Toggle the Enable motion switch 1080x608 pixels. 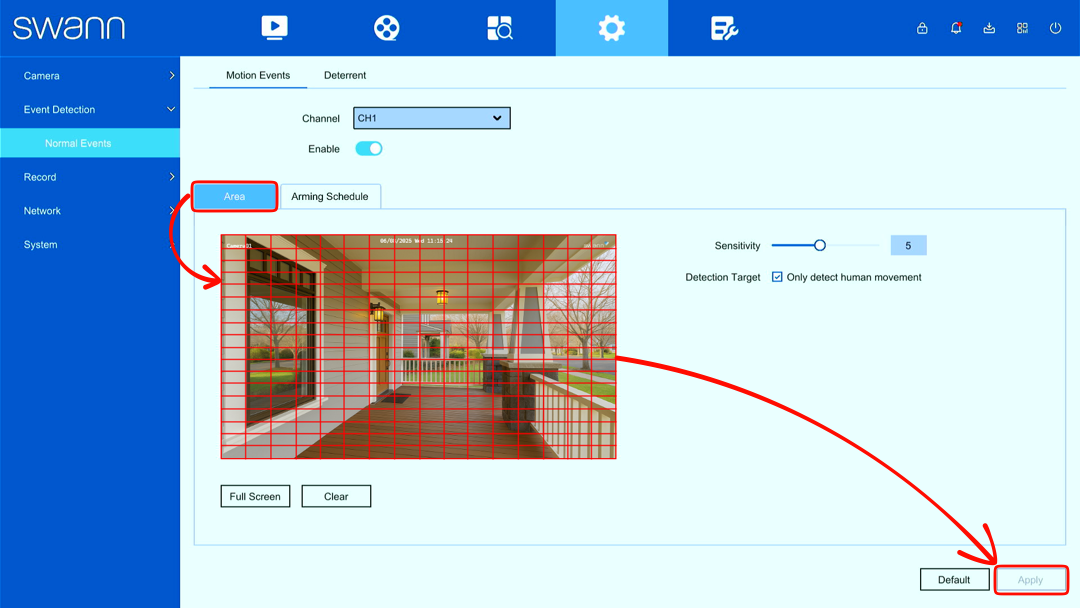pos(368,149)
